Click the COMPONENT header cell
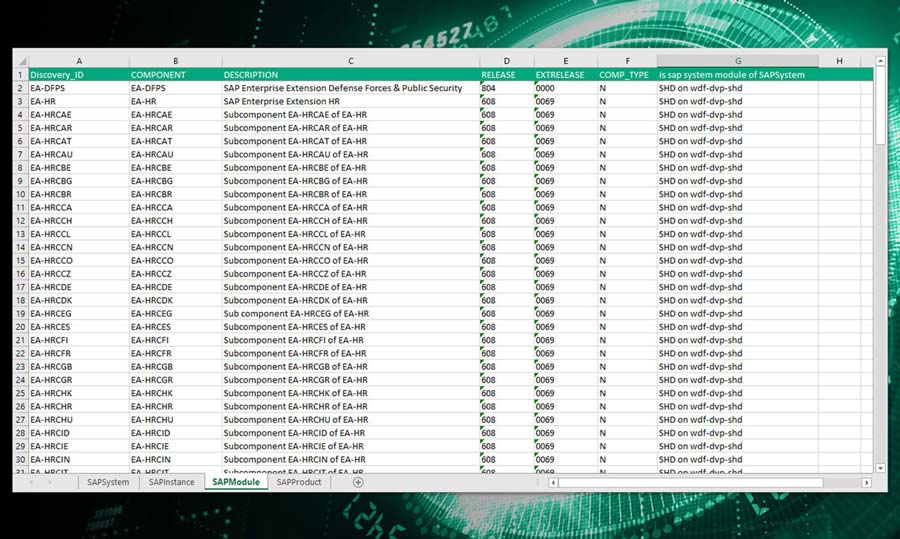This screenshot has height=539, width=900. click(x=176, y=75)
